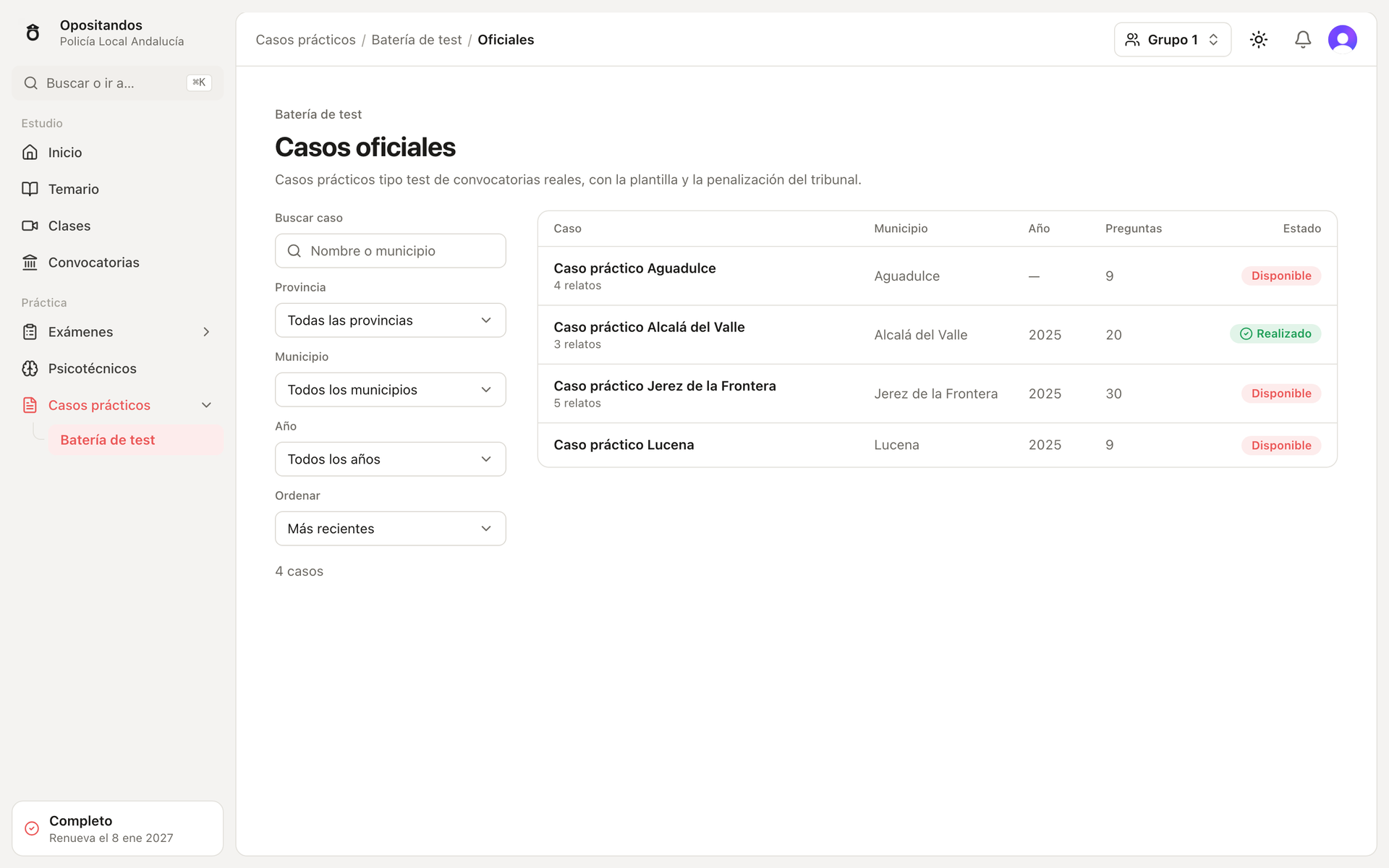
Task: Toggle the light theme sun icon
Action: [1259, 40]
